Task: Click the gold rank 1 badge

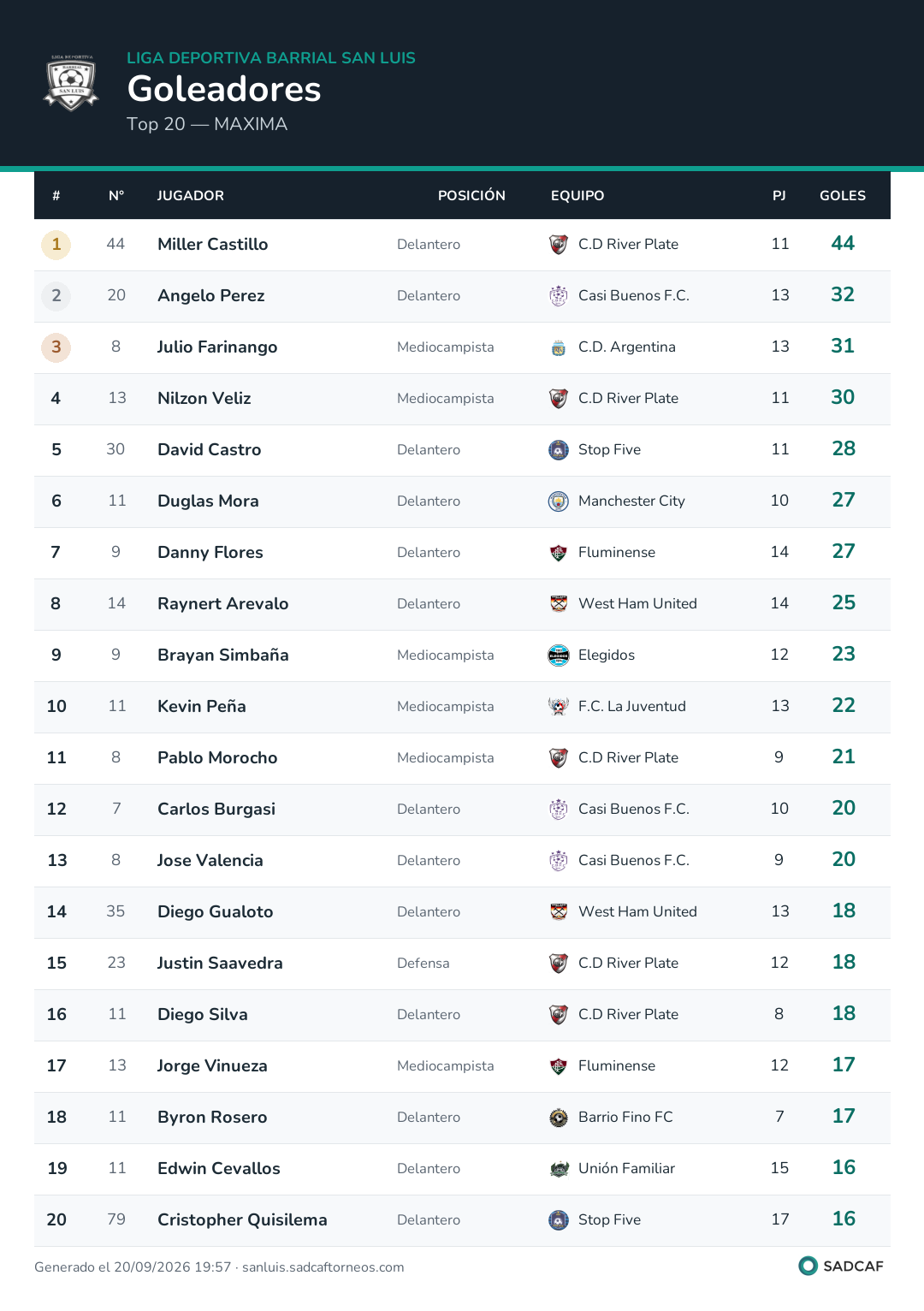Action: 56,245
